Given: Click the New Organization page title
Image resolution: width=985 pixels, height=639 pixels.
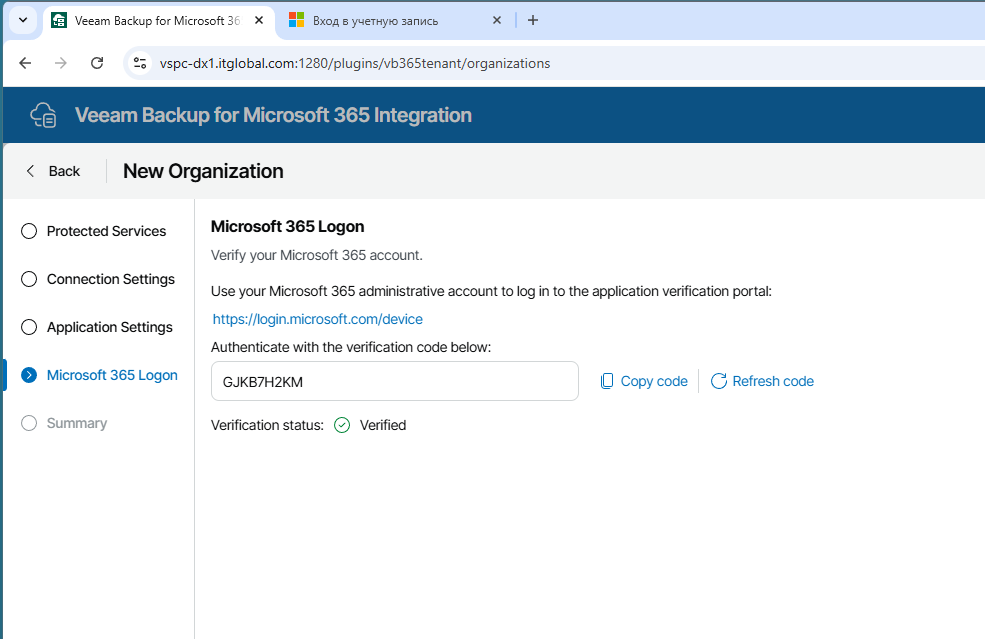Looking at the screenshot, I should tap(203, 171).
